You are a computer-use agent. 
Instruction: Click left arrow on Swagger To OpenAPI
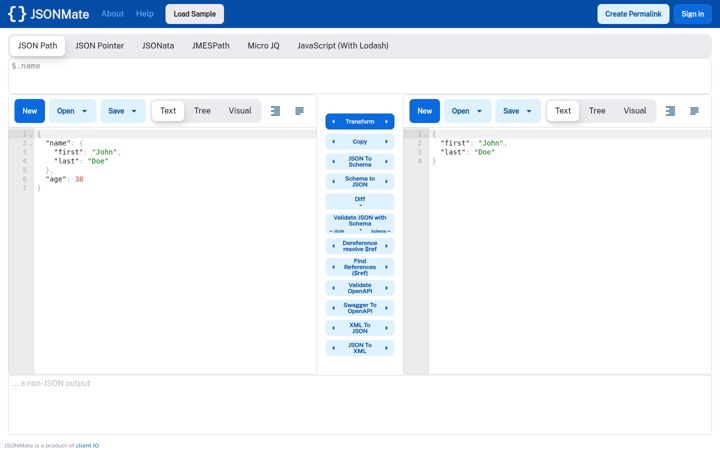click(333, 308)
